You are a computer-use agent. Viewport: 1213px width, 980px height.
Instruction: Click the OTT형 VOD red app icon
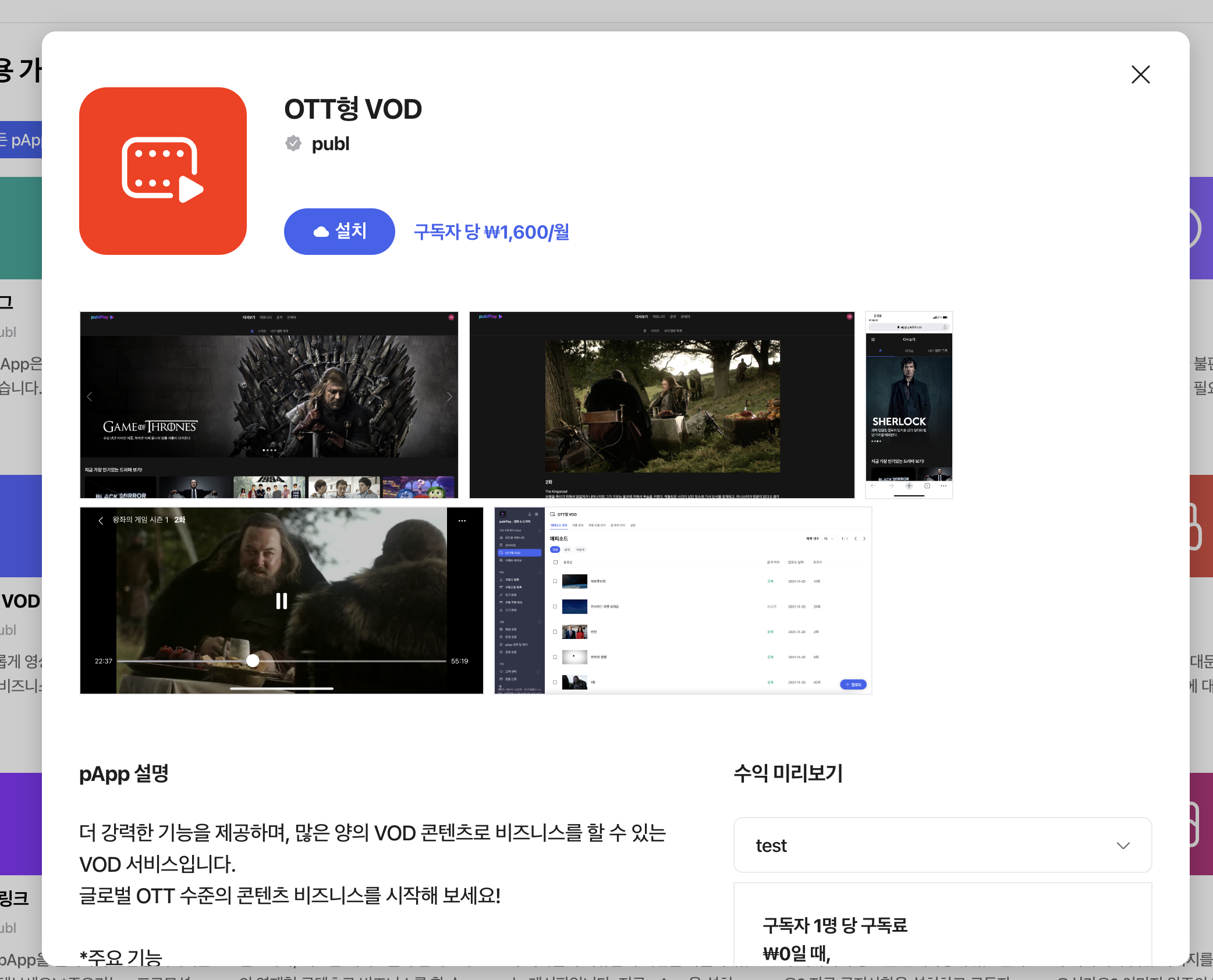tap(163, 171)
